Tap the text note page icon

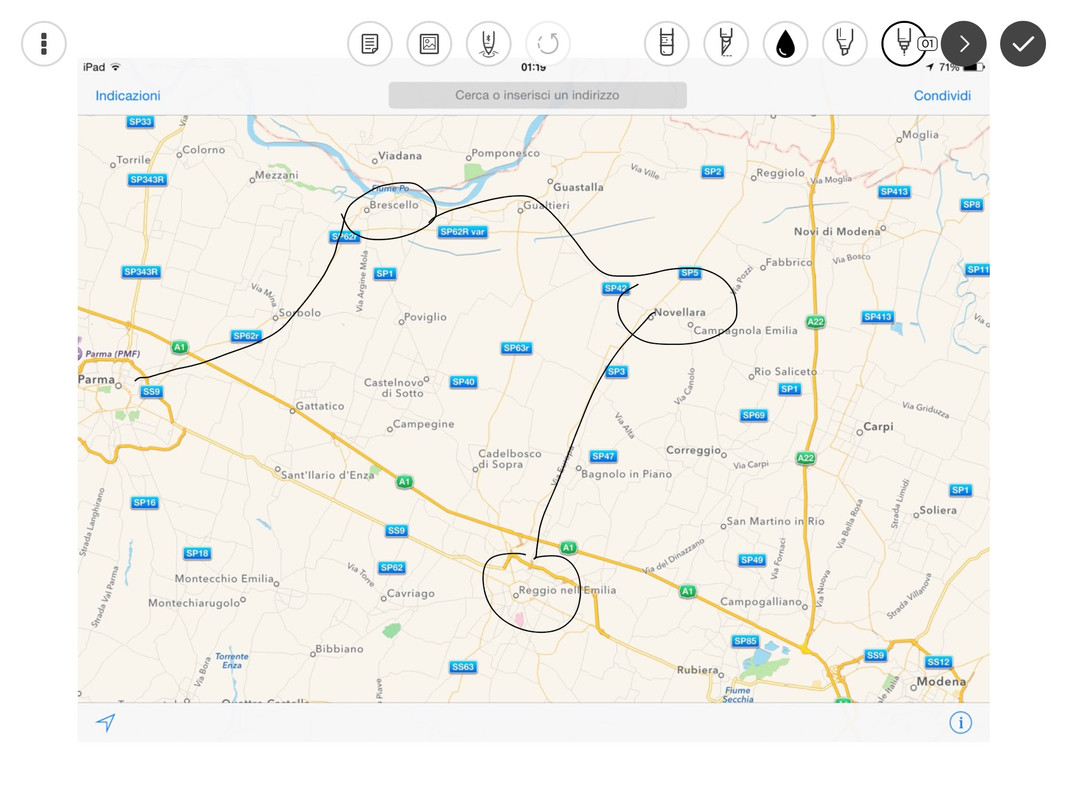[370, 44]
